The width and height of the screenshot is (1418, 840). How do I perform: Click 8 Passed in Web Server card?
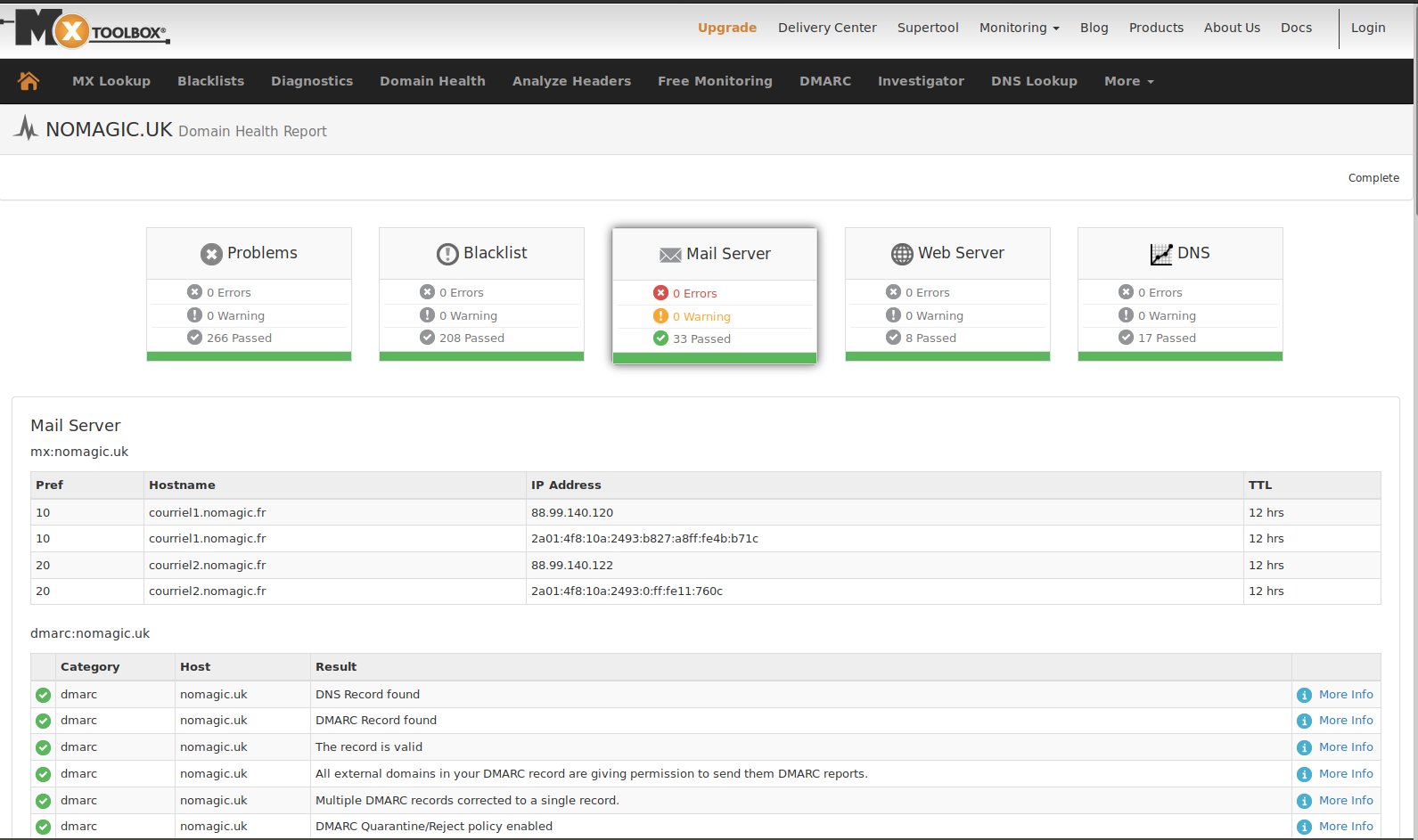(930, 338)
